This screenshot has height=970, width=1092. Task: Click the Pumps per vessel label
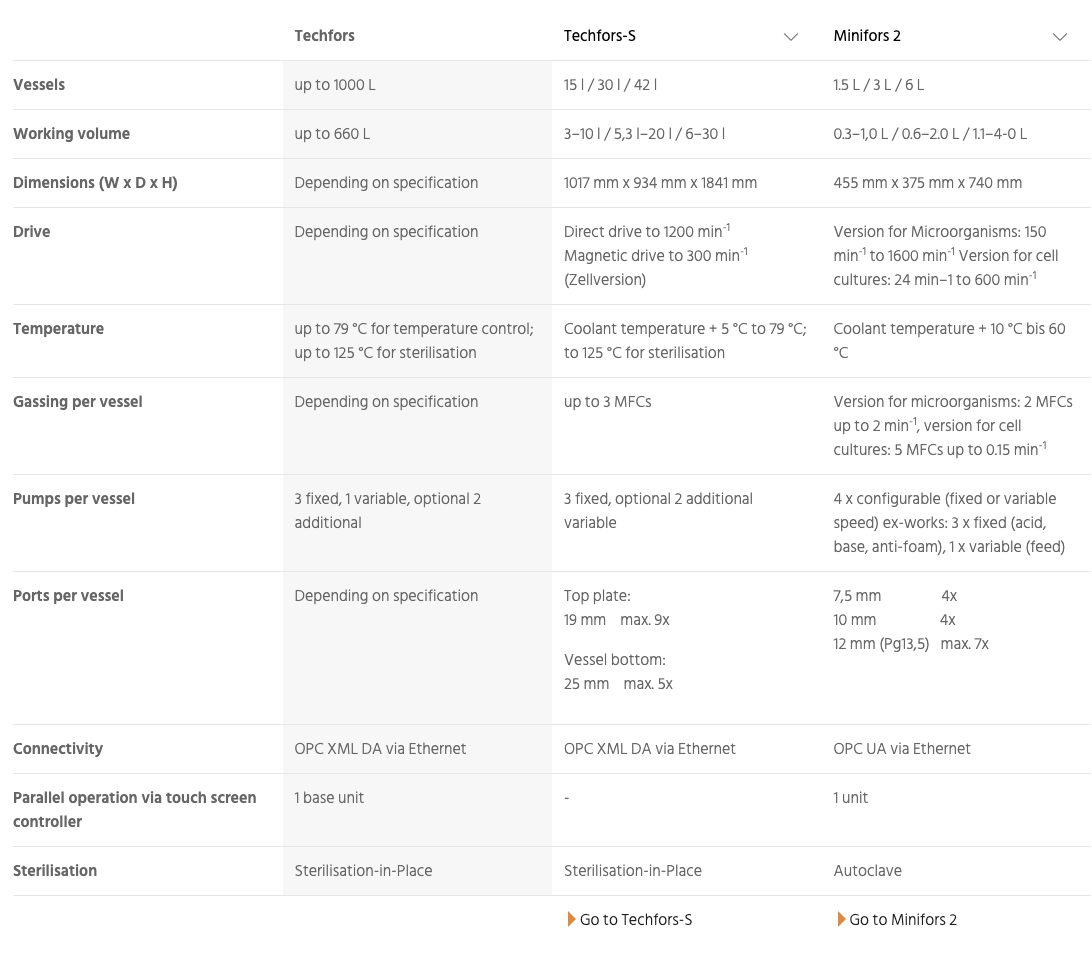(x=74, y=499)
